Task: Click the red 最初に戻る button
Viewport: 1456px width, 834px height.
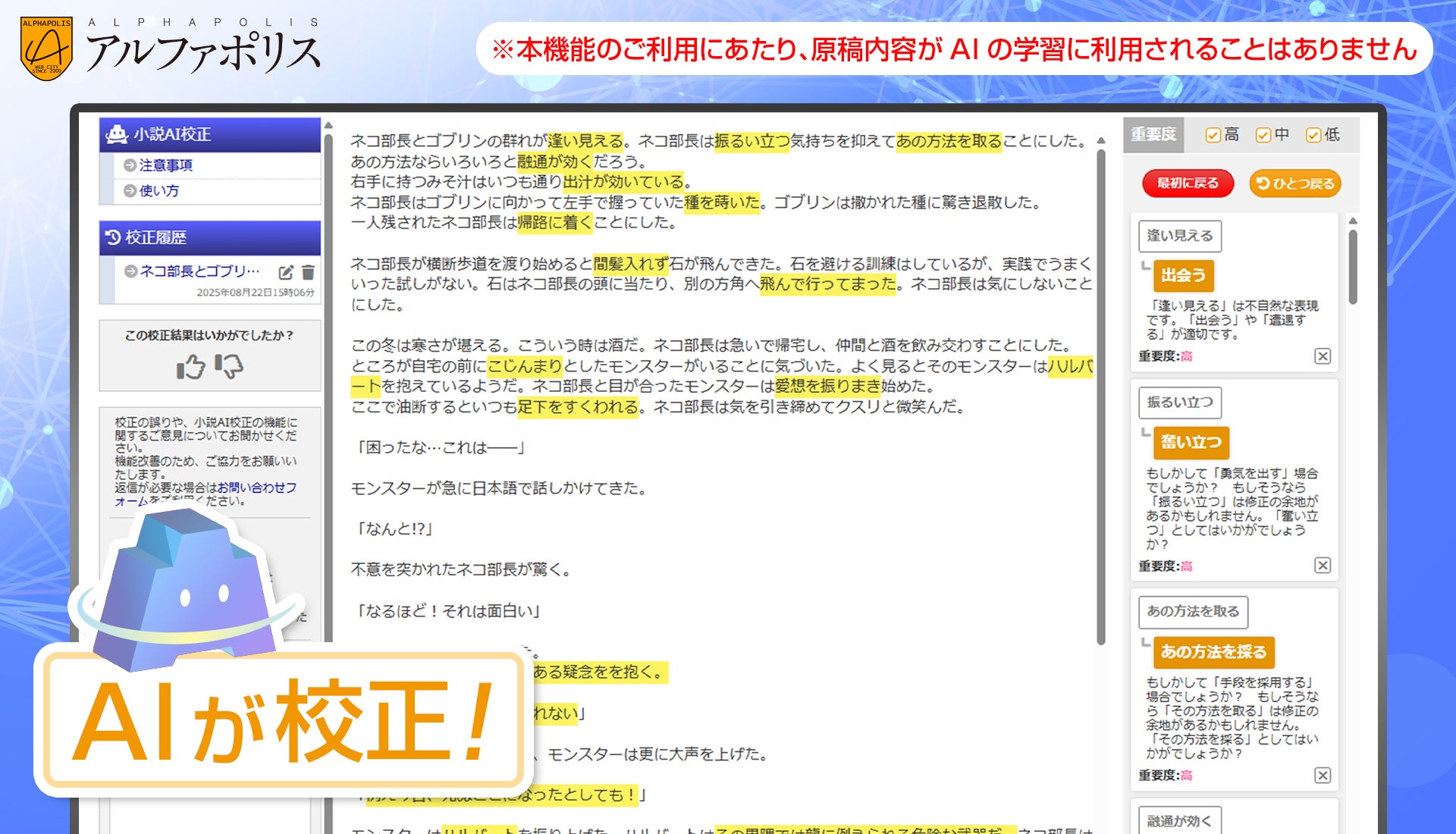Action: [1189, 183]
